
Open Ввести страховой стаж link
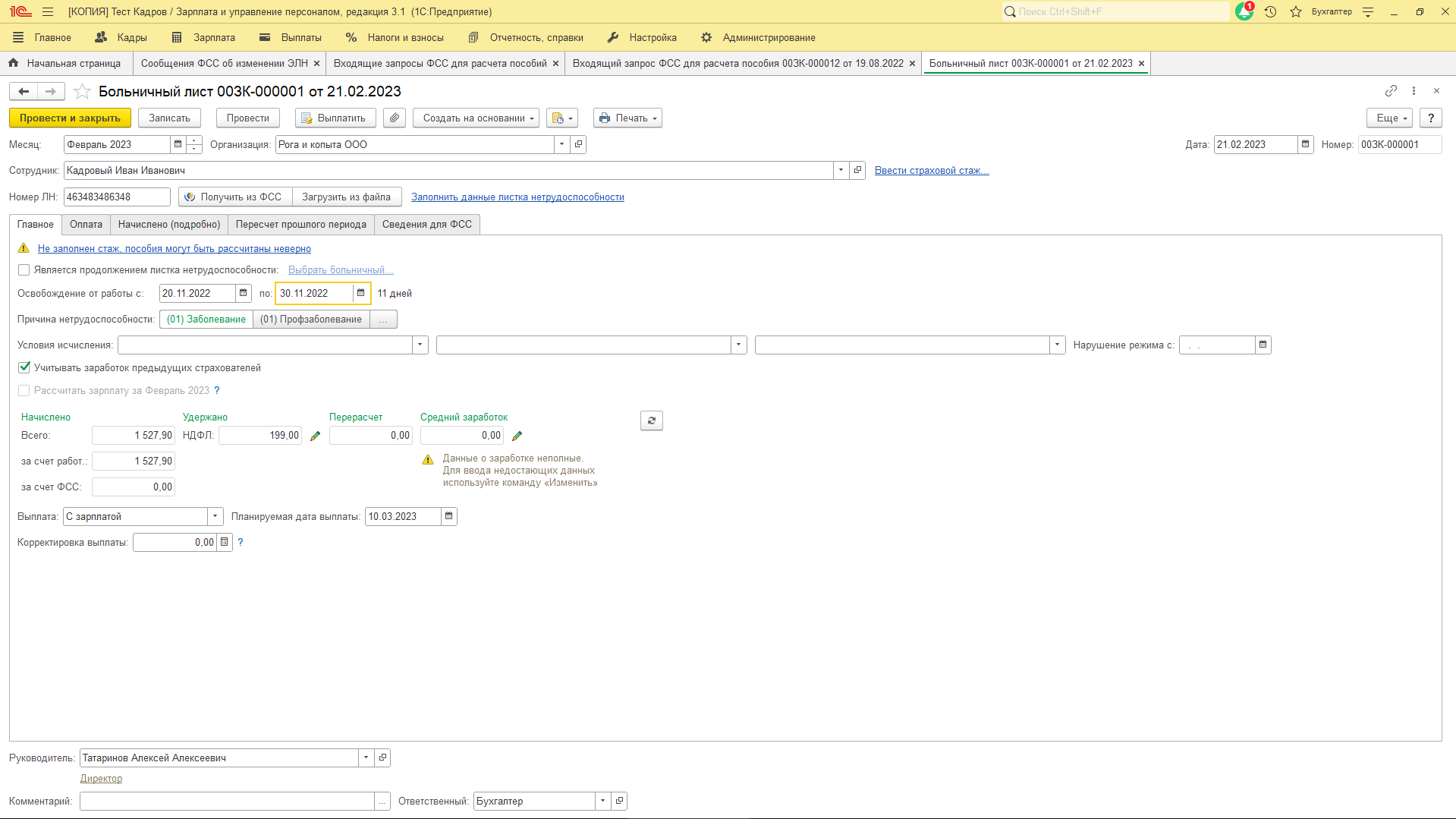(931, 171)
